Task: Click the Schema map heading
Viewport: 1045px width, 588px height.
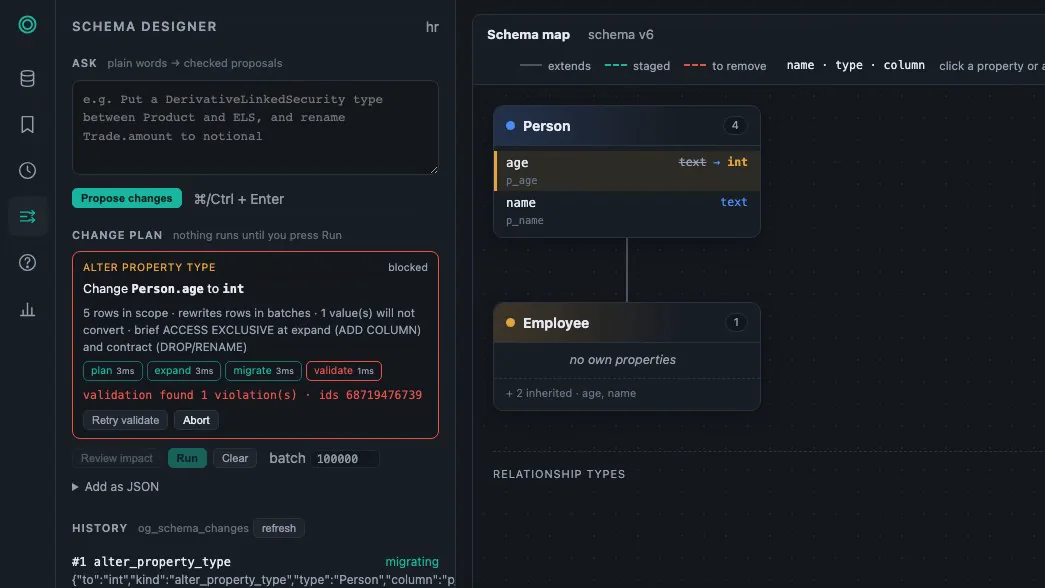Action: click(x=528, y=35)
